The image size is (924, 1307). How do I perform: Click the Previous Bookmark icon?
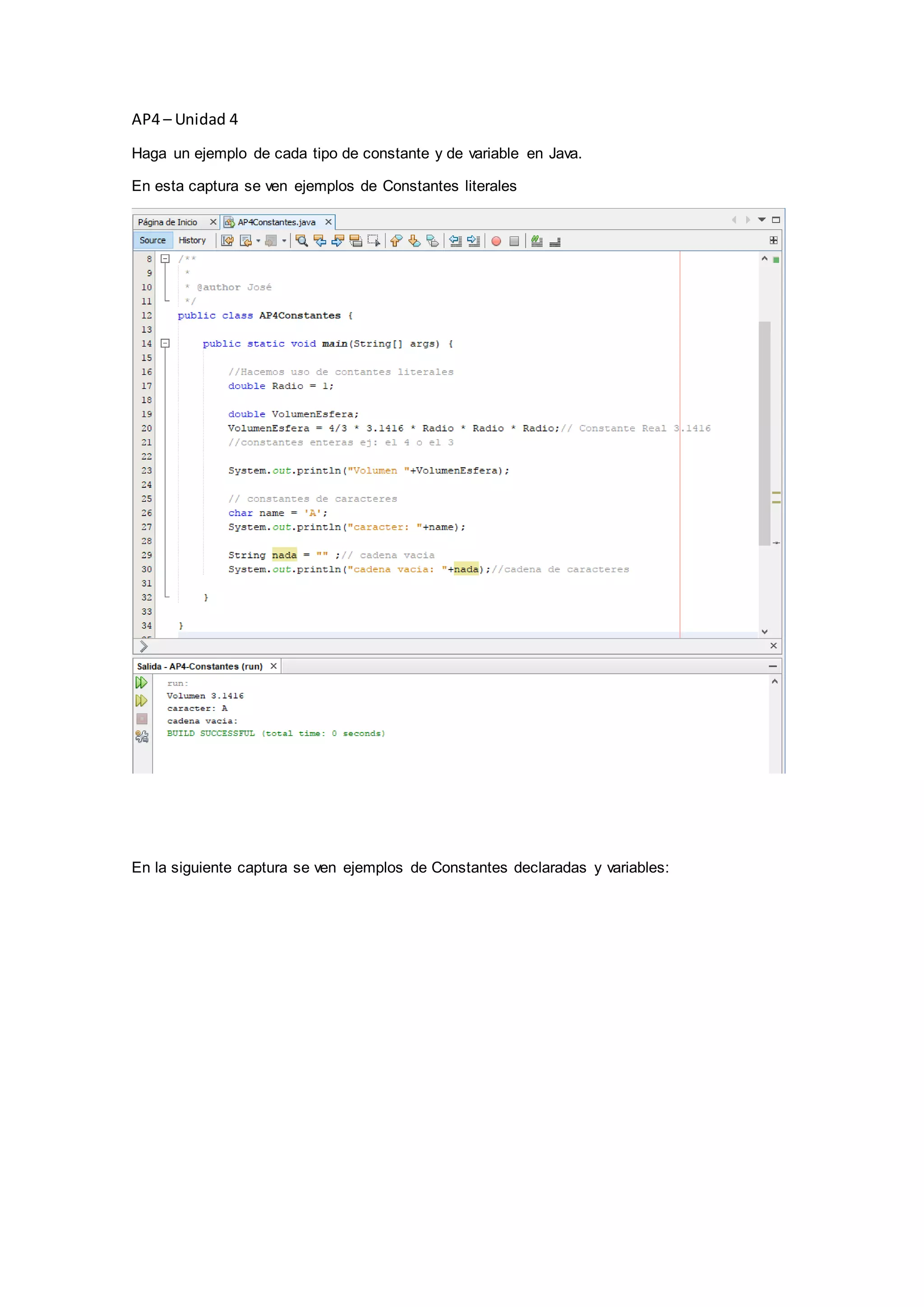(397, 241)
